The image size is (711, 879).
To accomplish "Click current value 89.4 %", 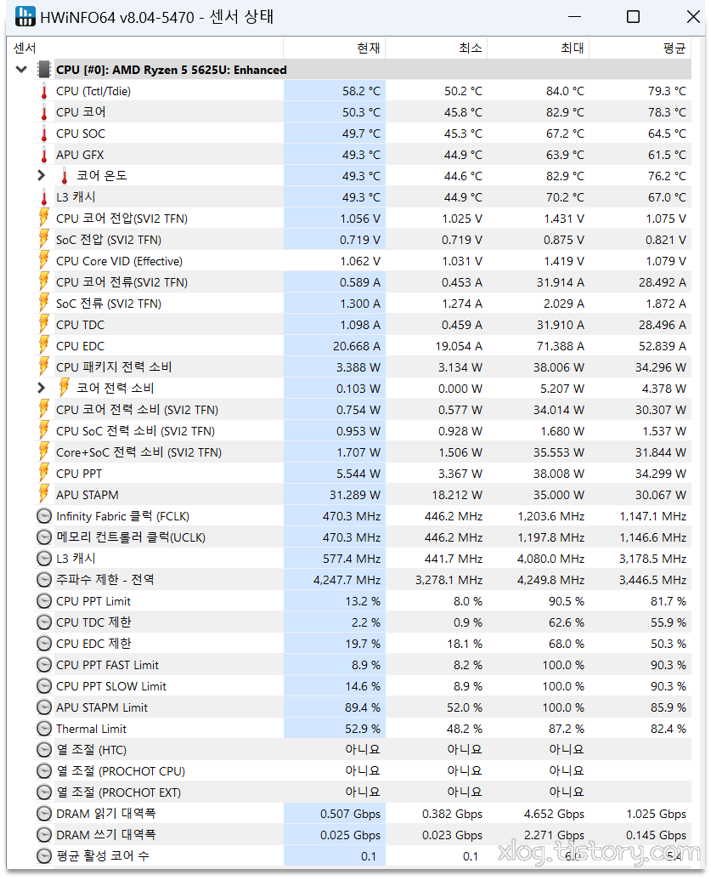I will click(x=362, y=707).
